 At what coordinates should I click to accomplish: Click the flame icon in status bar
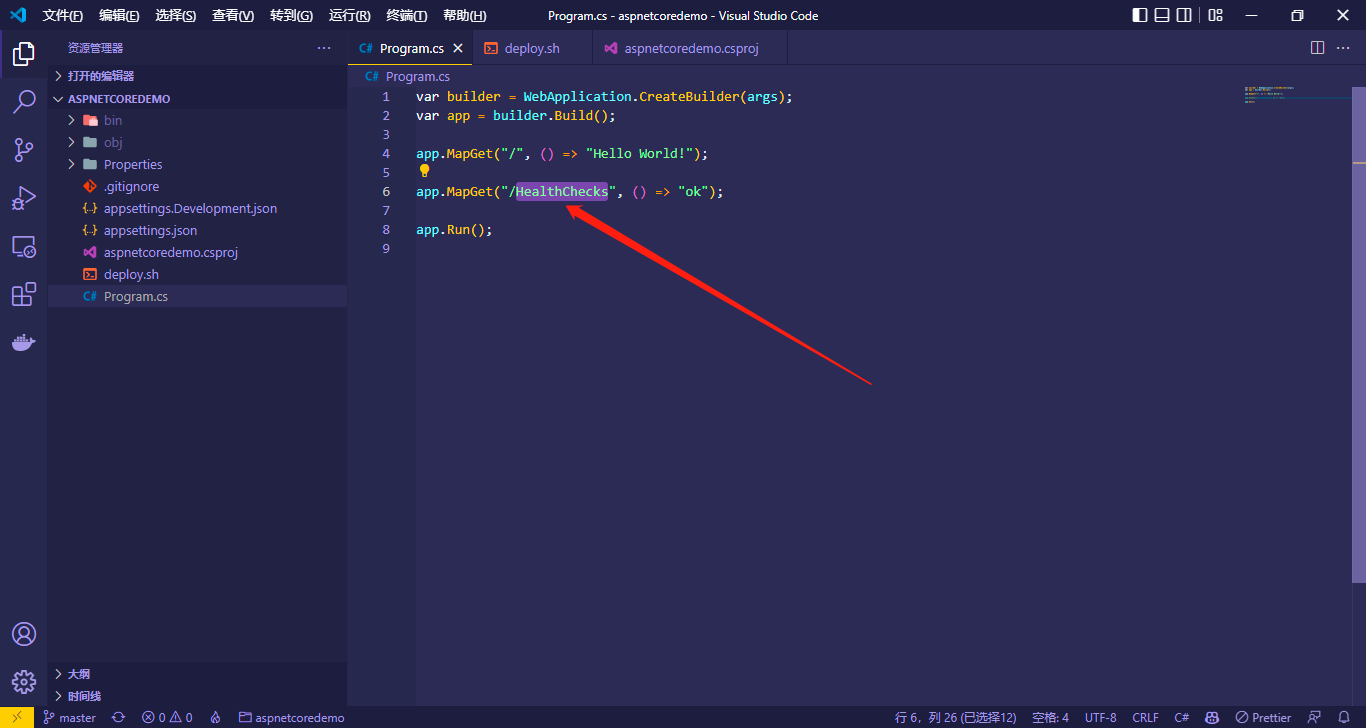(215, 717)
